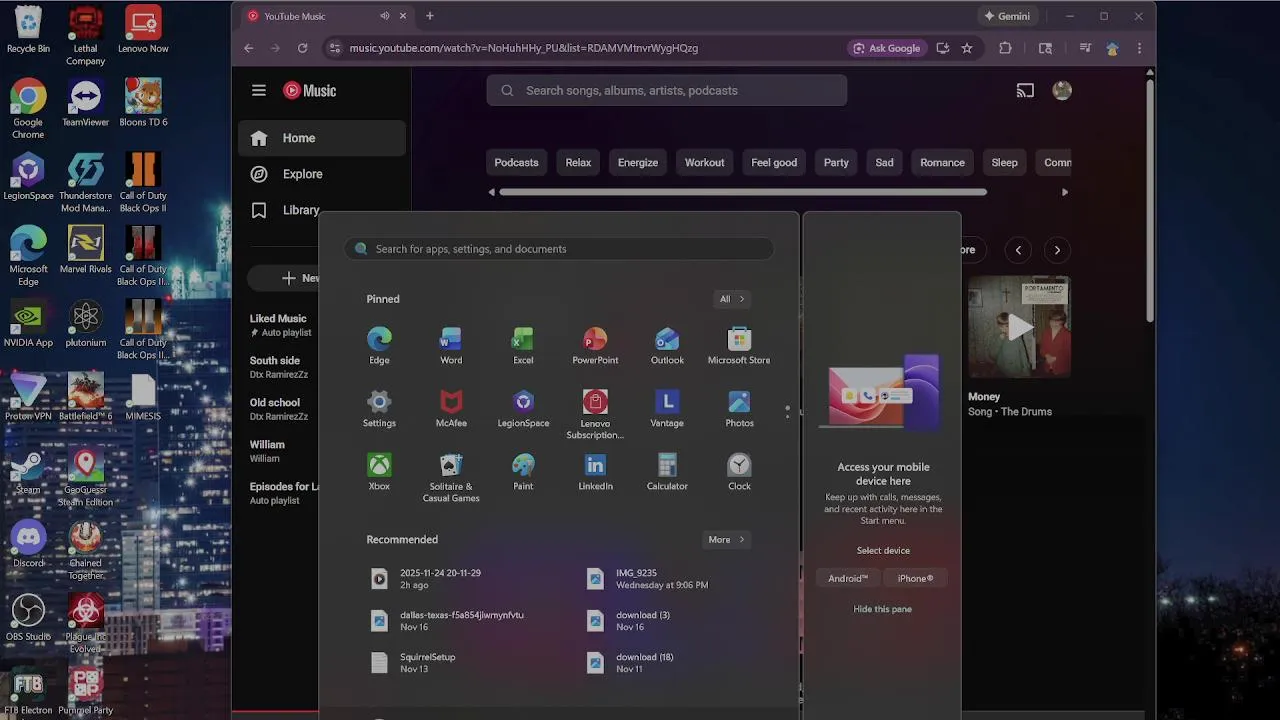
Task: Open Calculator pinned app
Action: (x=667, y=472)
